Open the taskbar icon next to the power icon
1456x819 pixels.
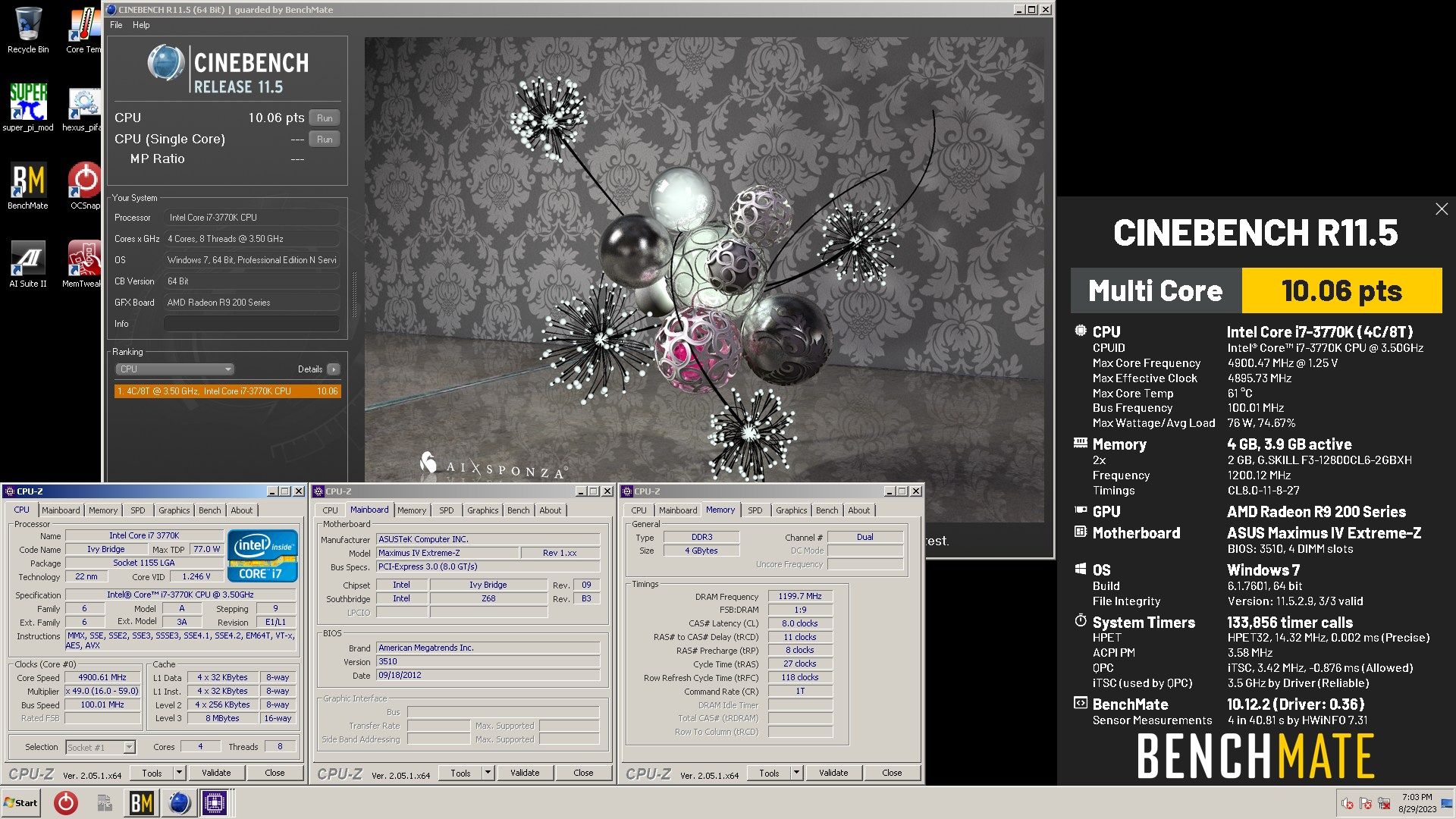tap(105, 803)
